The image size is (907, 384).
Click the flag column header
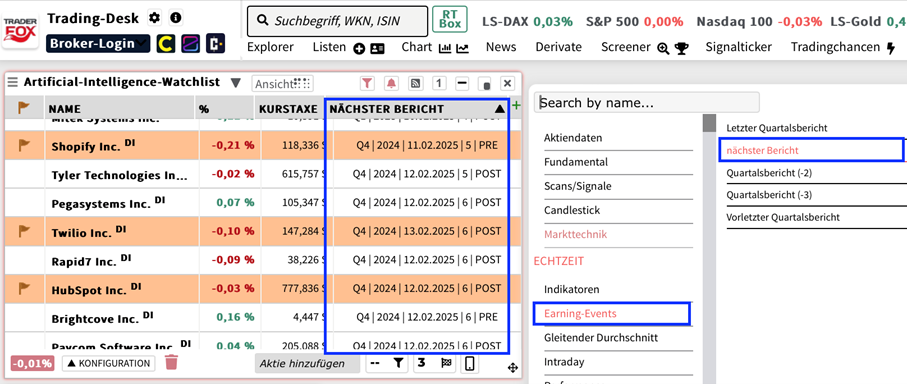coord(24,108)
